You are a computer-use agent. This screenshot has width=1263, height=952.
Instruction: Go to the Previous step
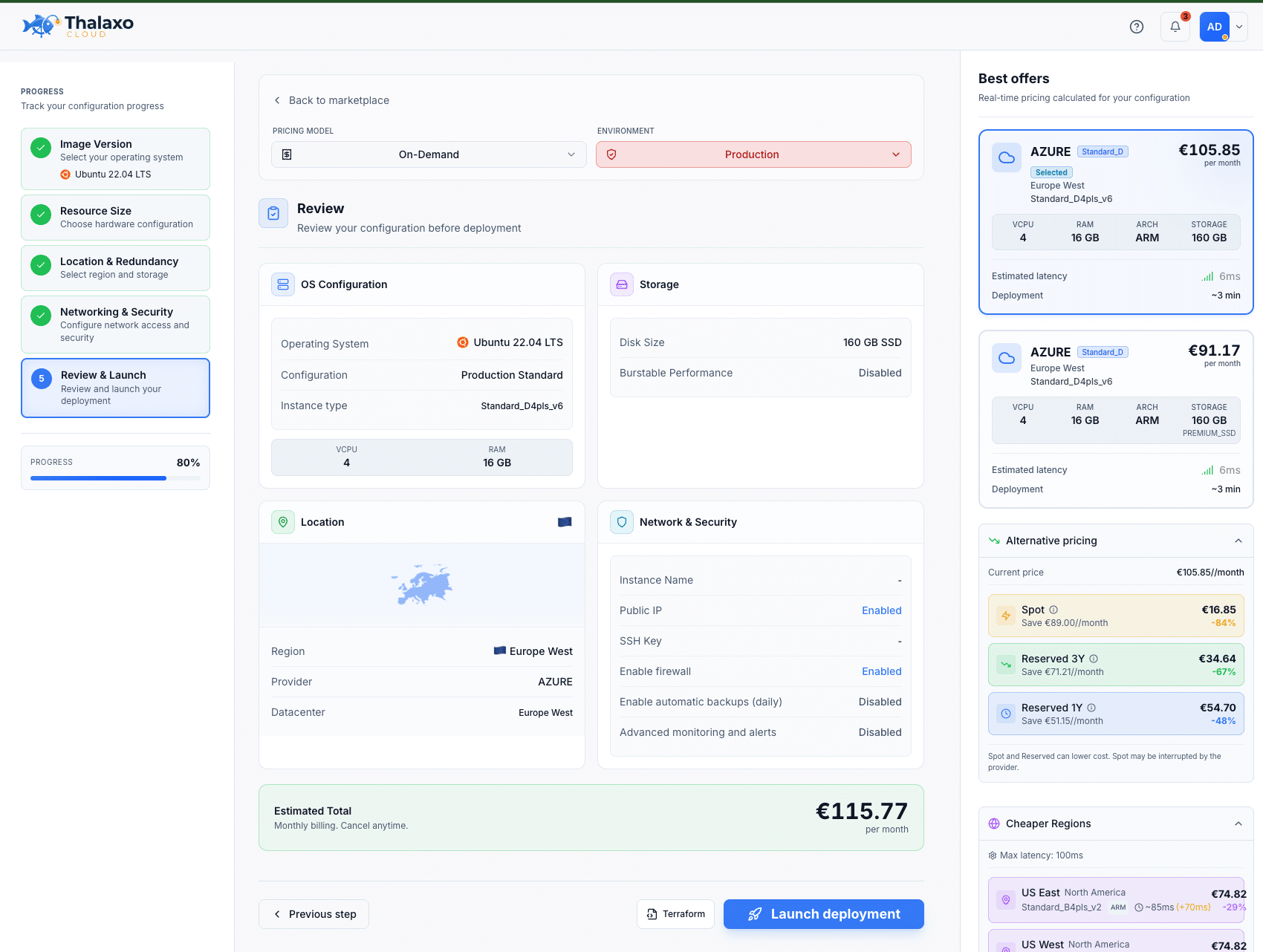tap(314, 914)
